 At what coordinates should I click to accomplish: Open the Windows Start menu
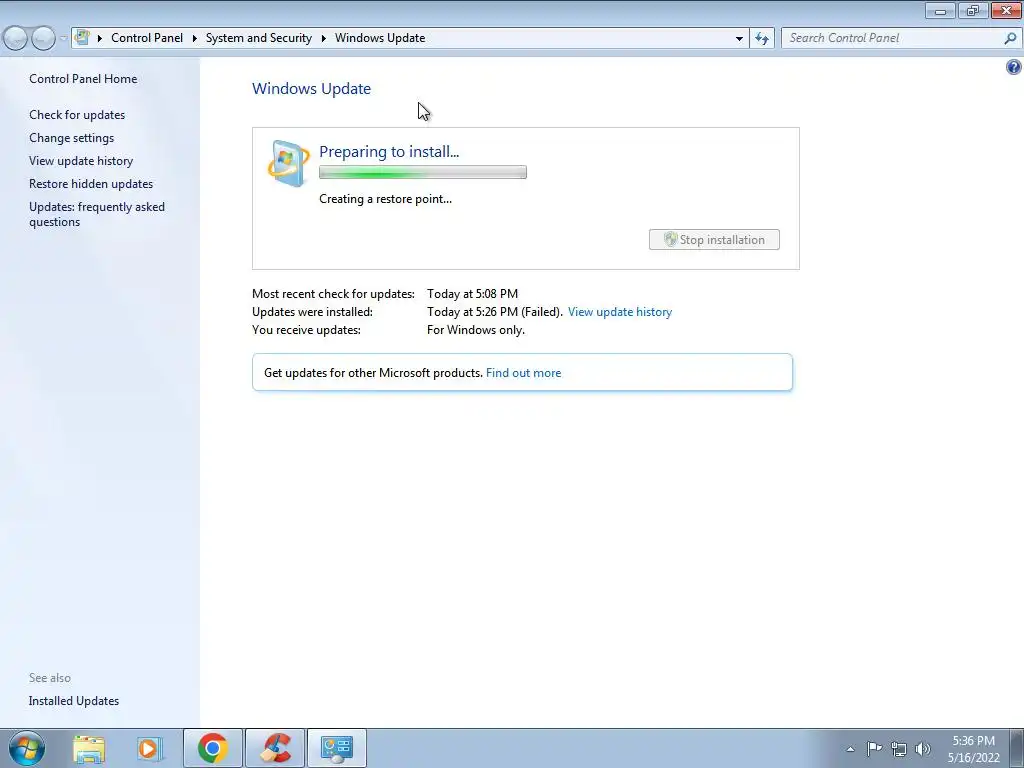27,748
